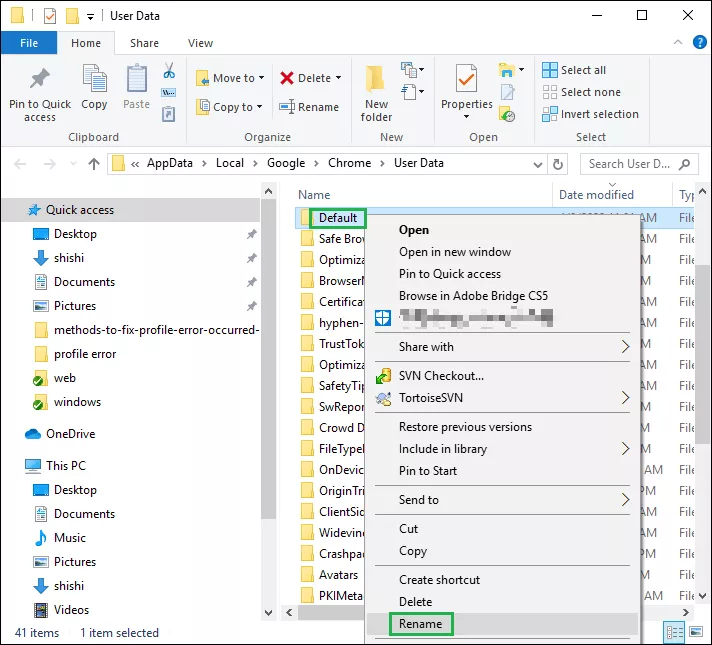Click the Refresh button in address bar
The height and width of the screenshot is (645, 712).
click(558, 164)
